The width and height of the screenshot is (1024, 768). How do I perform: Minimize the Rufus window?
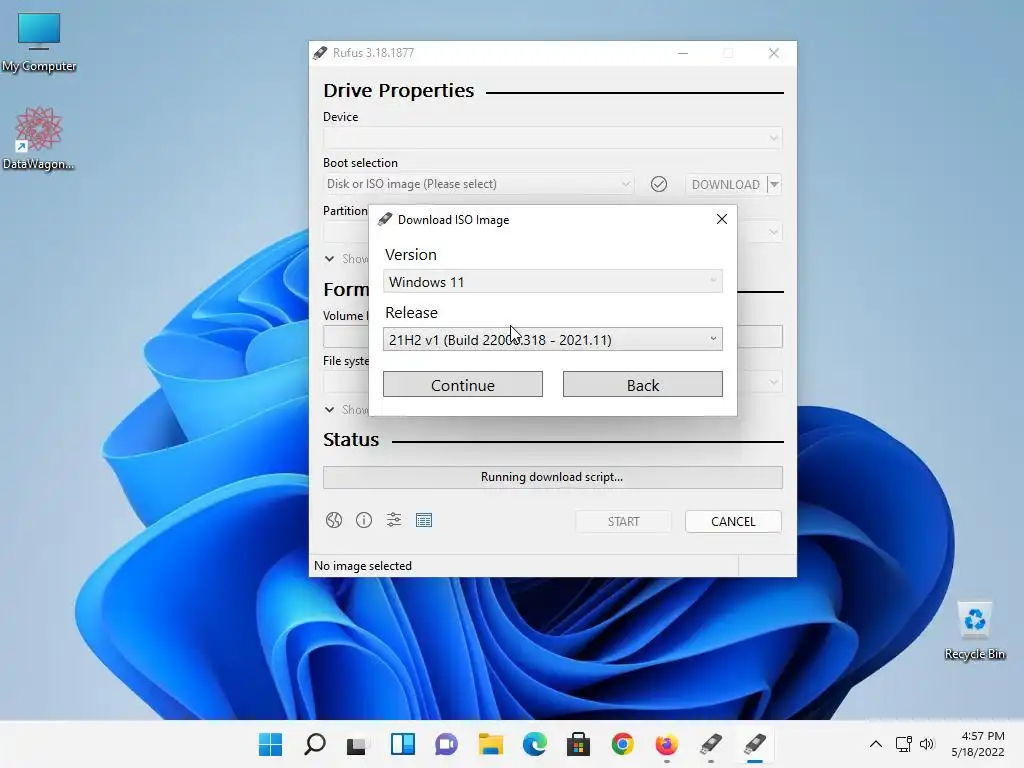(683, 53)
